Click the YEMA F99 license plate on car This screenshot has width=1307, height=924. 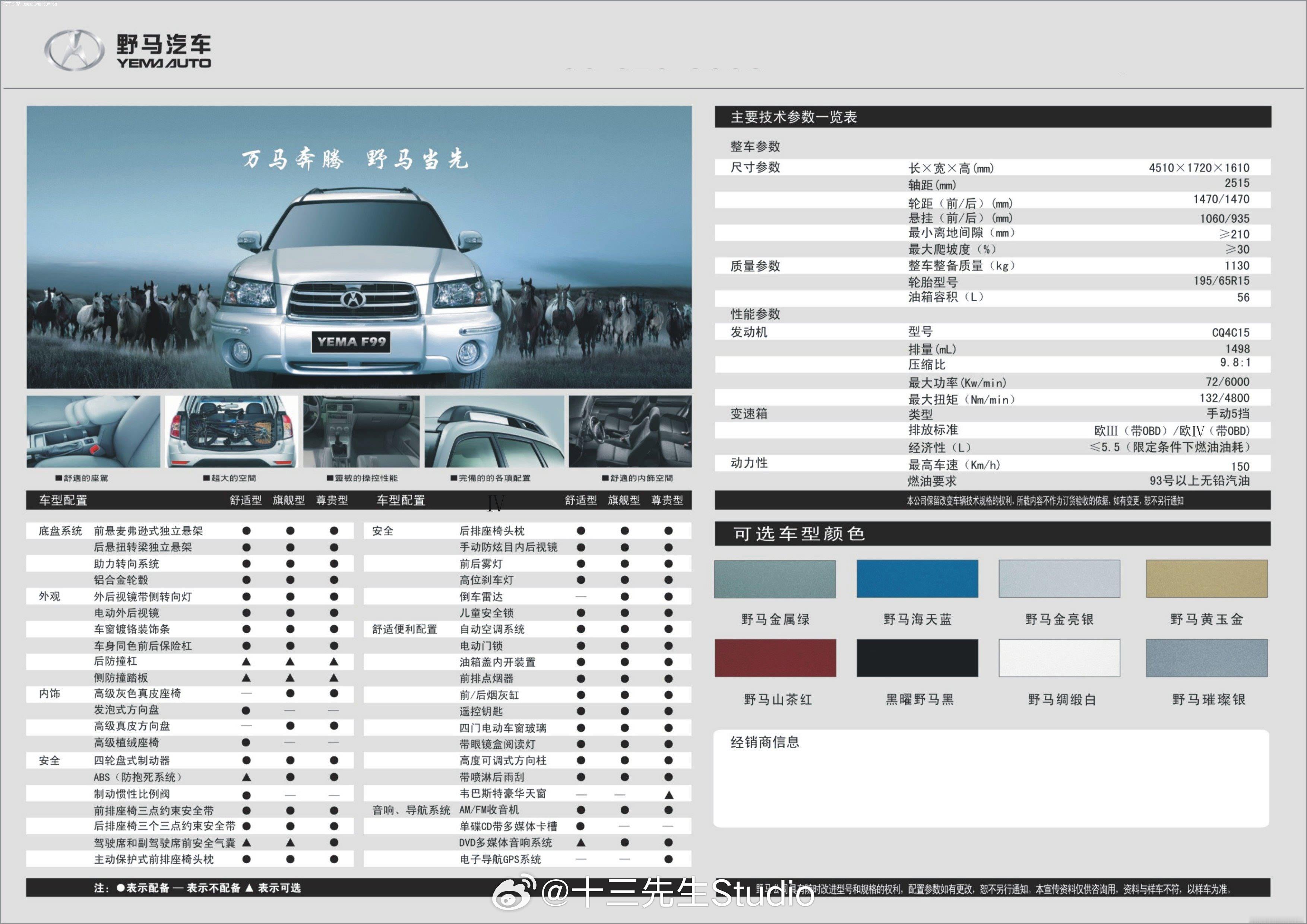pyautogui.click(x=351, y=342)
